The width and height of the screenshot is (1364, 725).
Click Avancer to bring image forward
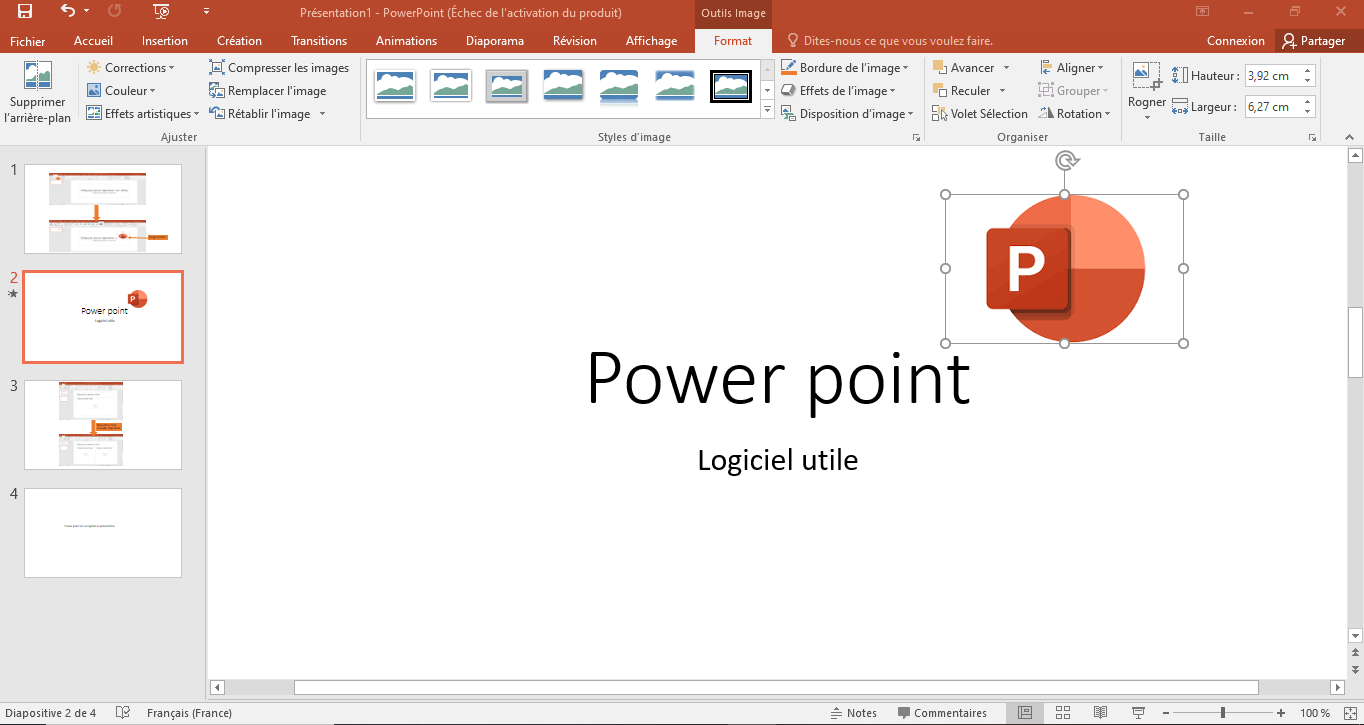[x=963, y=68]
